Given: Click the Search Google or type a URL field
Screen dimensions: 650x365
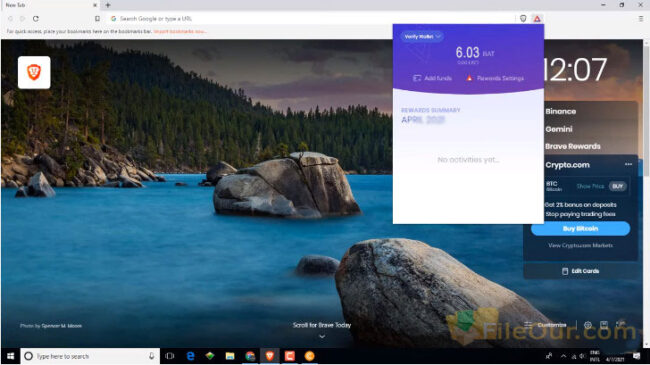Looking at the screenshot, I should click(x=311, y=19).
